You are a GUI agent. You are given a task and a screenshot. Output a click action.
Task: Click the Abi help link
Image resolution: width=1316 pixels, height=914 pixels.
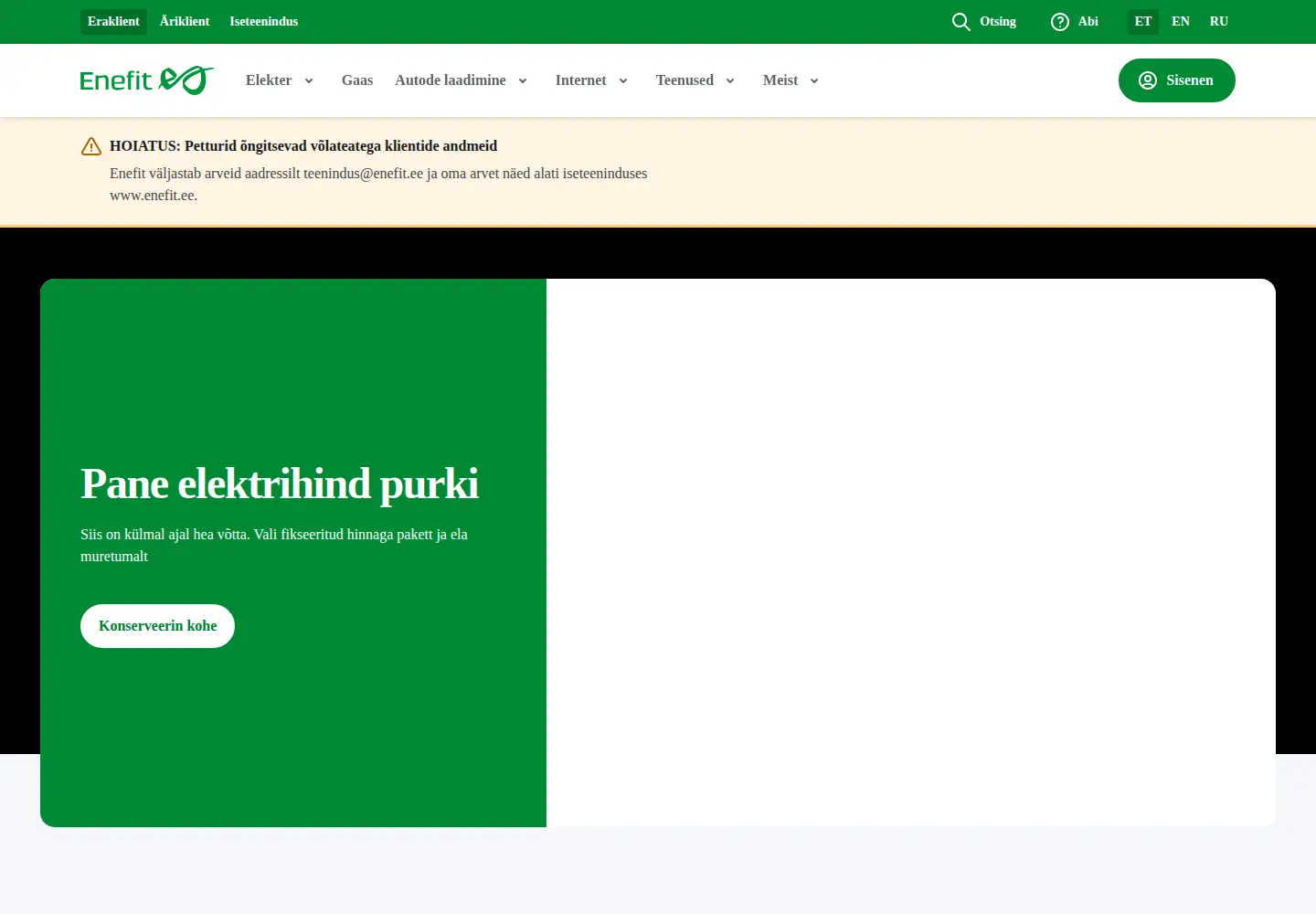tap(1088, 22)
